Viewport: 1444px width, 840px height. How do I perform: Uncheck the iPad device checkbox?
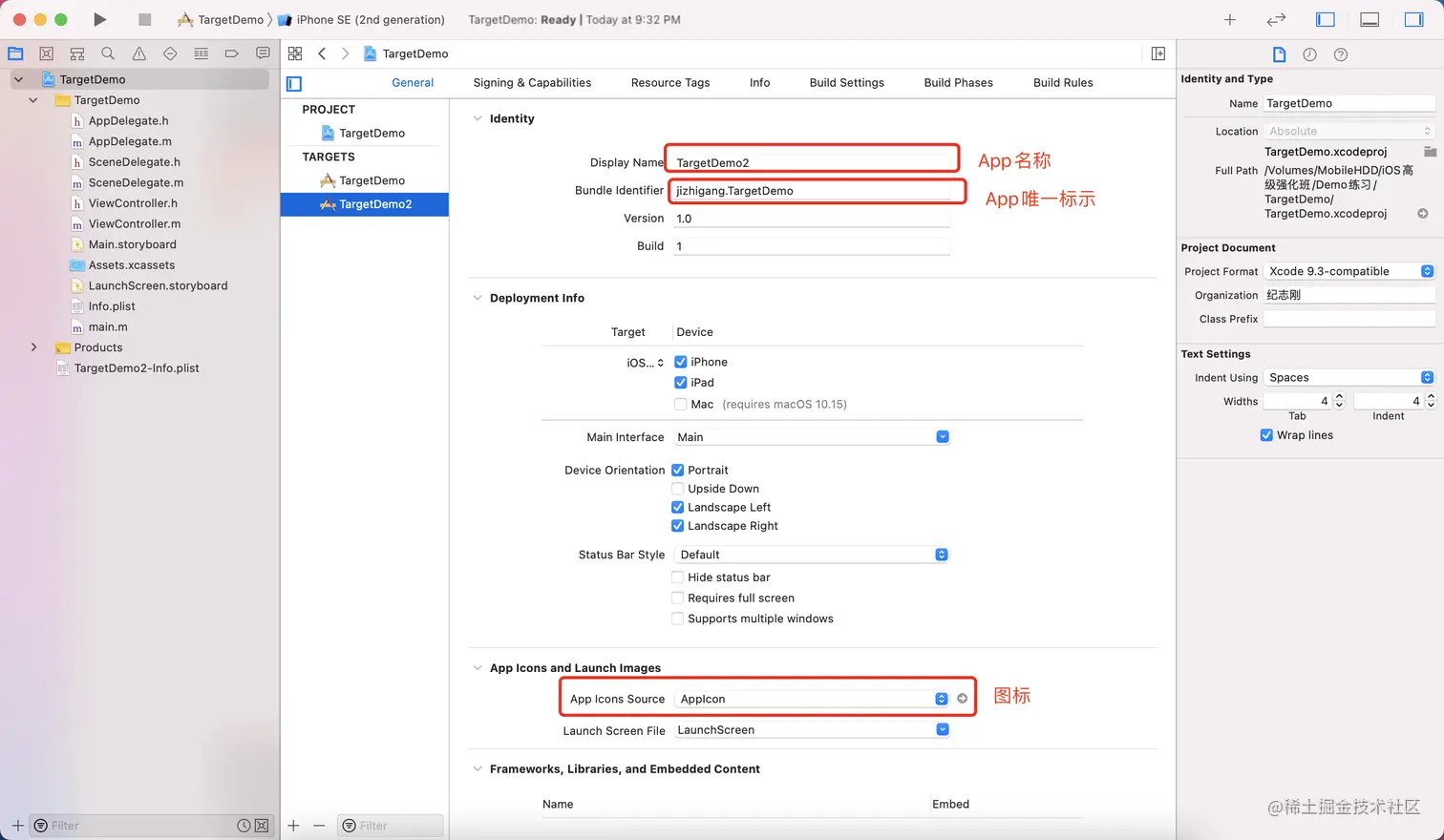click(681, 383)
